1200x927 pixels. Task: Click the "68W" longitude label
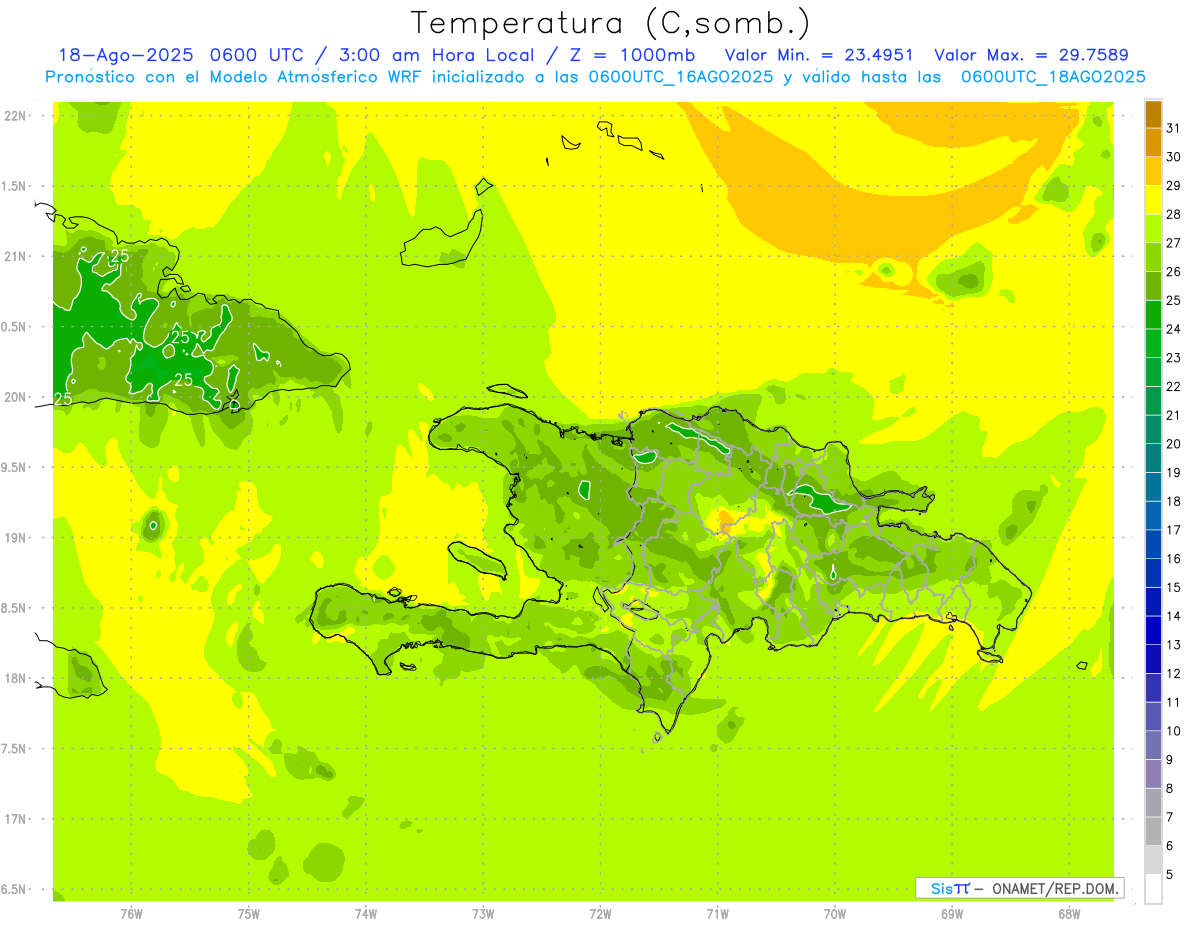[1069, 915]
